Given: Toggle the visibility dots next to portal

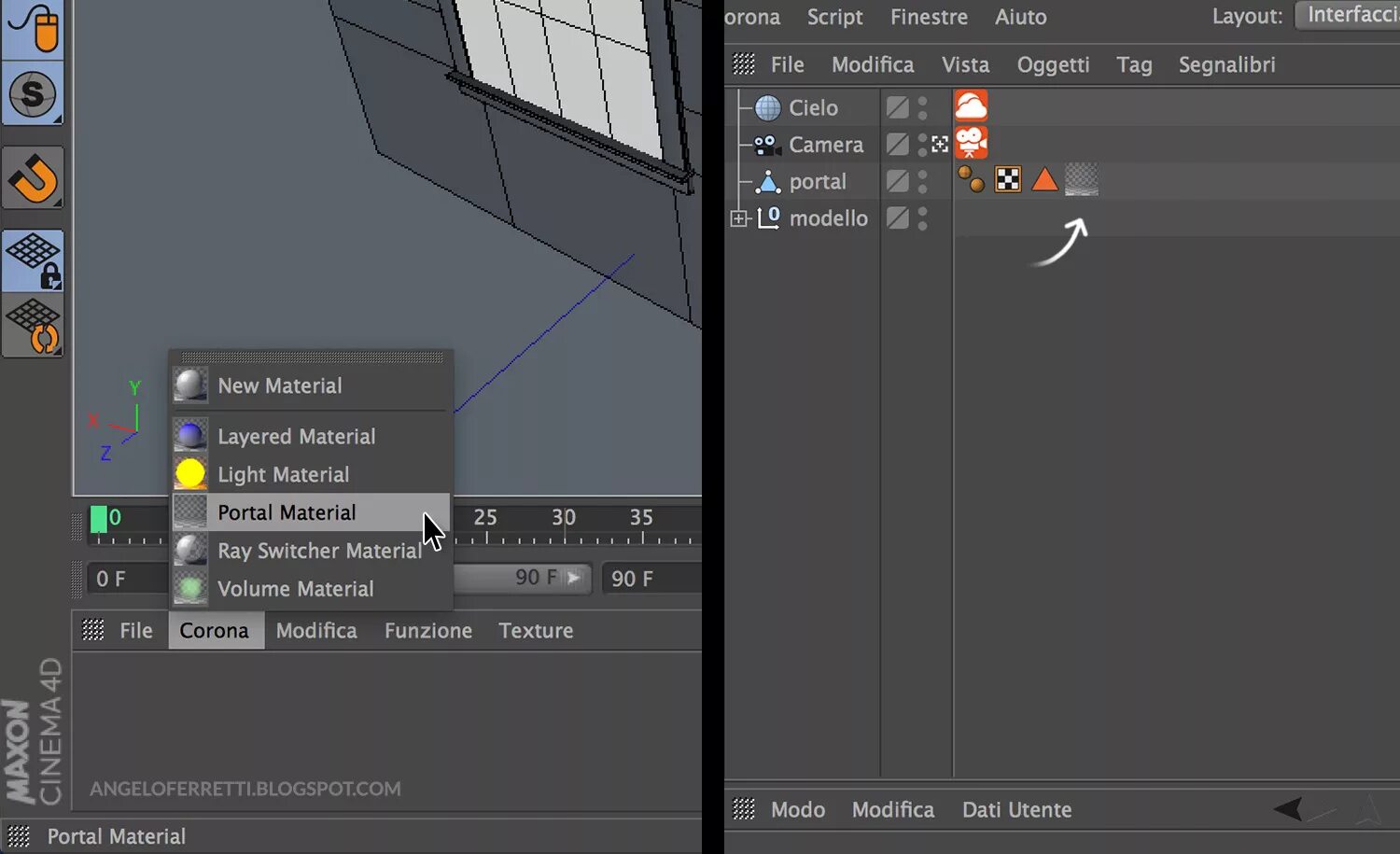Looking at the screenshot, I should click(x=923, y=180).
